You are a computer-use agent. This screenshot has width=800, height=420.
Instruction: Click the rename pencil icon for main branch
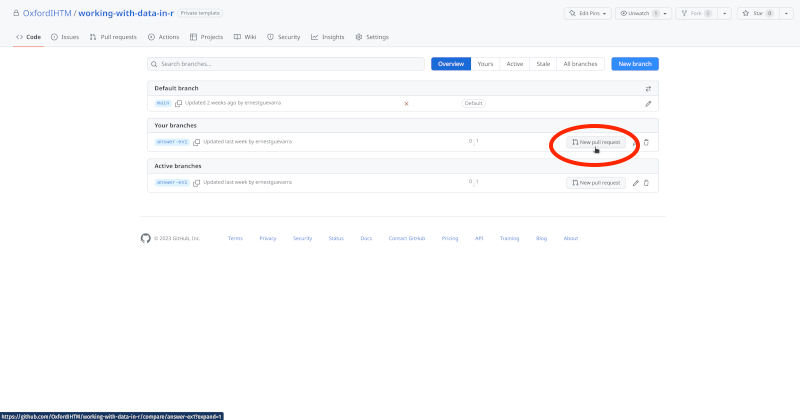click(648, 103)
